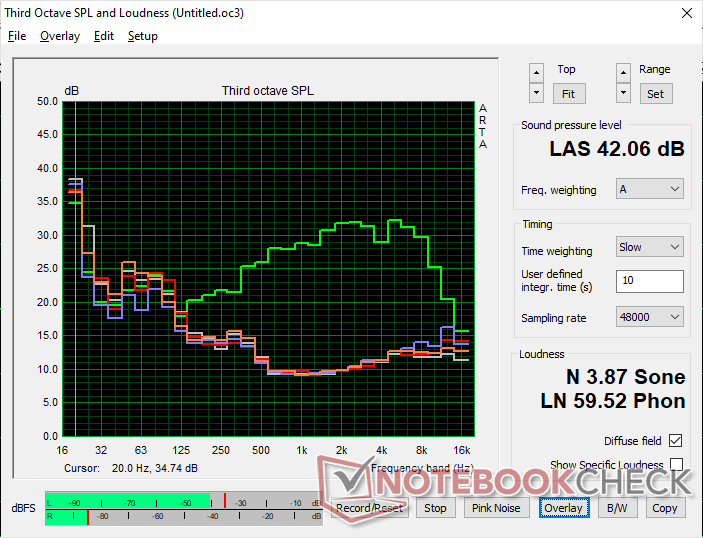This screenshot has width=703, height=538.
Task: Stop the measurement with Stop button
Action: tap(436, 508)
